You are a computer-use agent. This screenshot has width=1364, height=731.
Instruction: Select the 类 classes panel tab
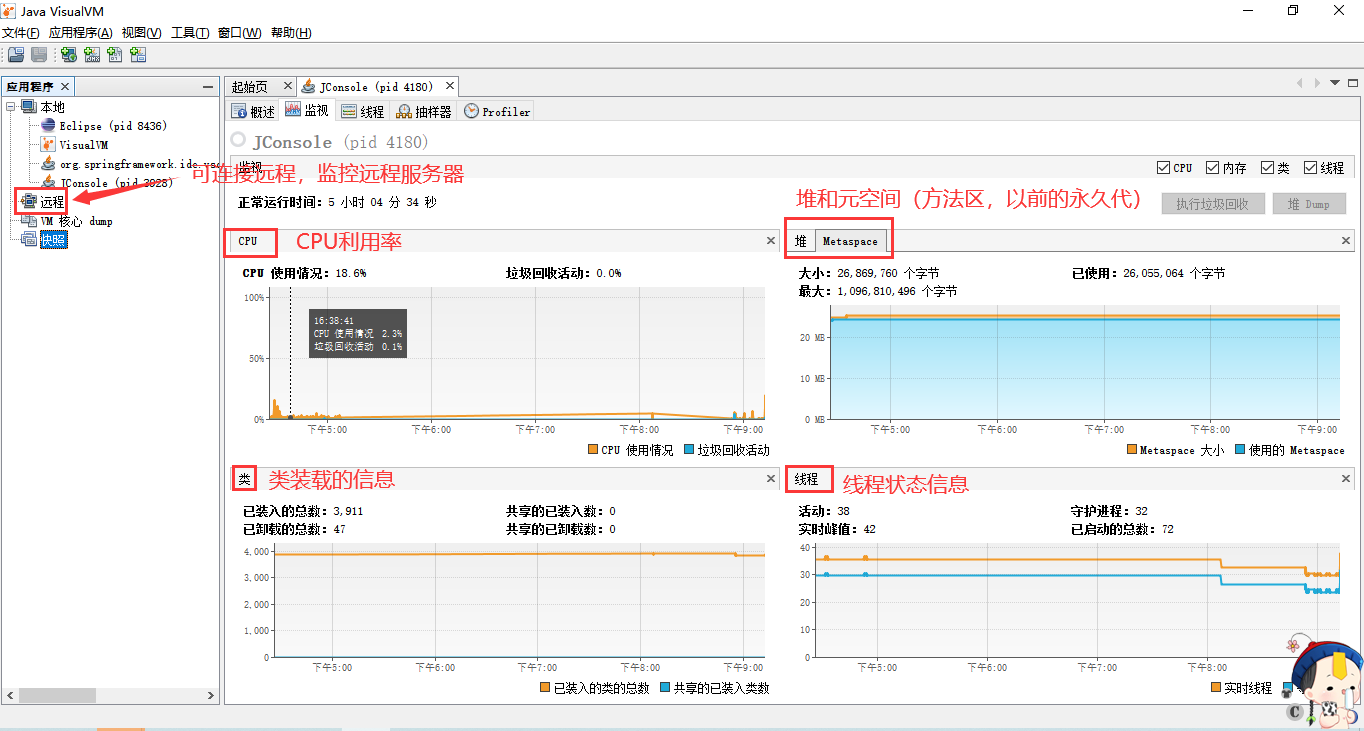click(243, 479)
